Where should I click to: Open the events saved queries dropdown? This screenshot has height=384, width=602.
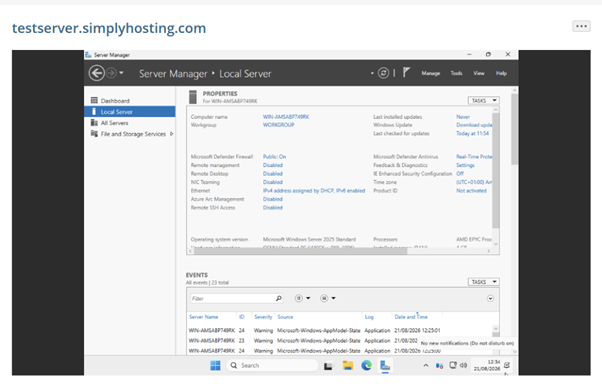pos(327,298)
